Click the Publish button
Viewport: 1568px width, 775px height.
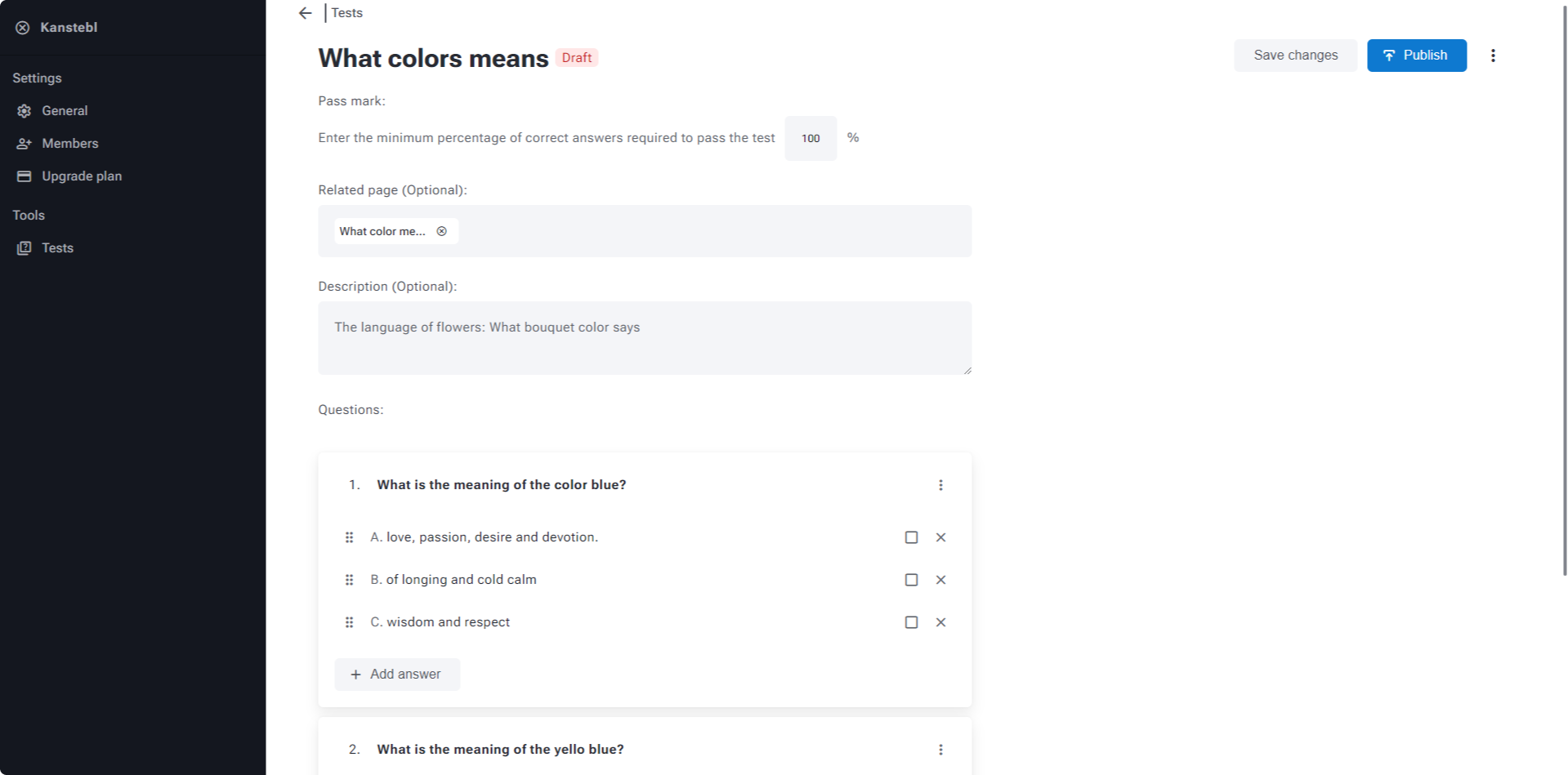1416,56
